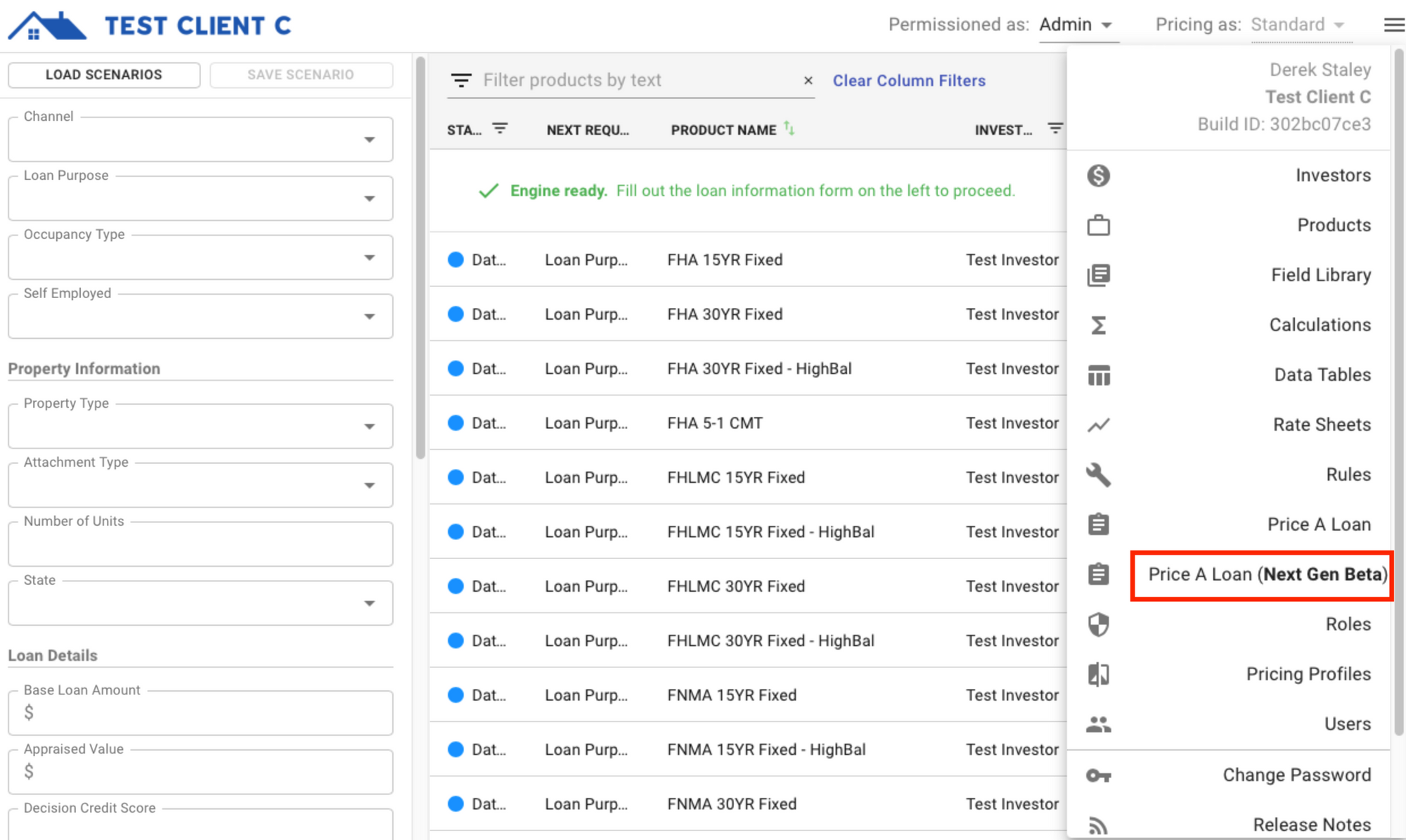Click the Appraised Value field
The width and height of the screenshot is (1406, 840).
(x=200, y=772)
